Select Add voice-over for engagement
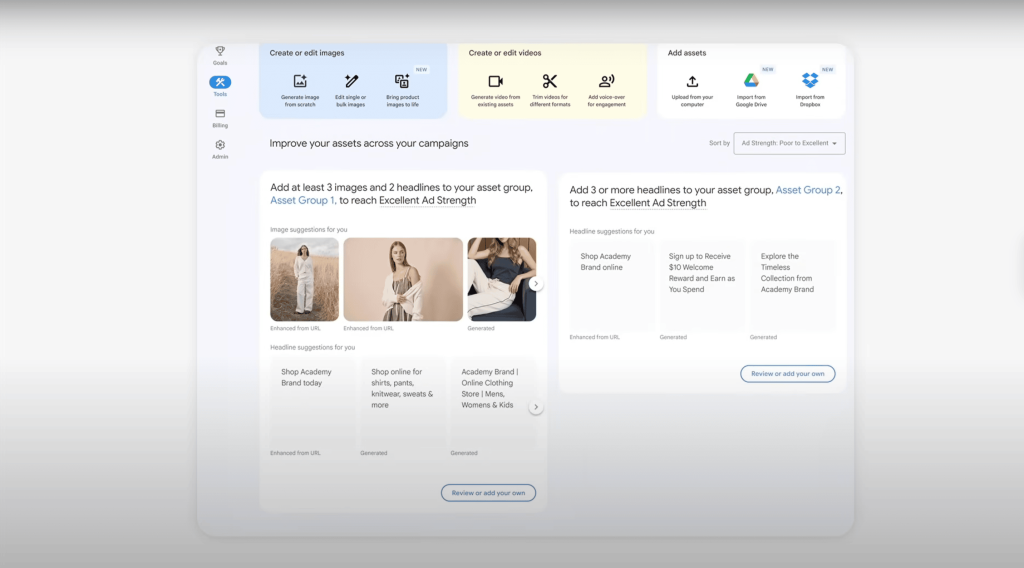This screenshot has height=568, width=1024. pyautogui.click(x=607, y=90)
